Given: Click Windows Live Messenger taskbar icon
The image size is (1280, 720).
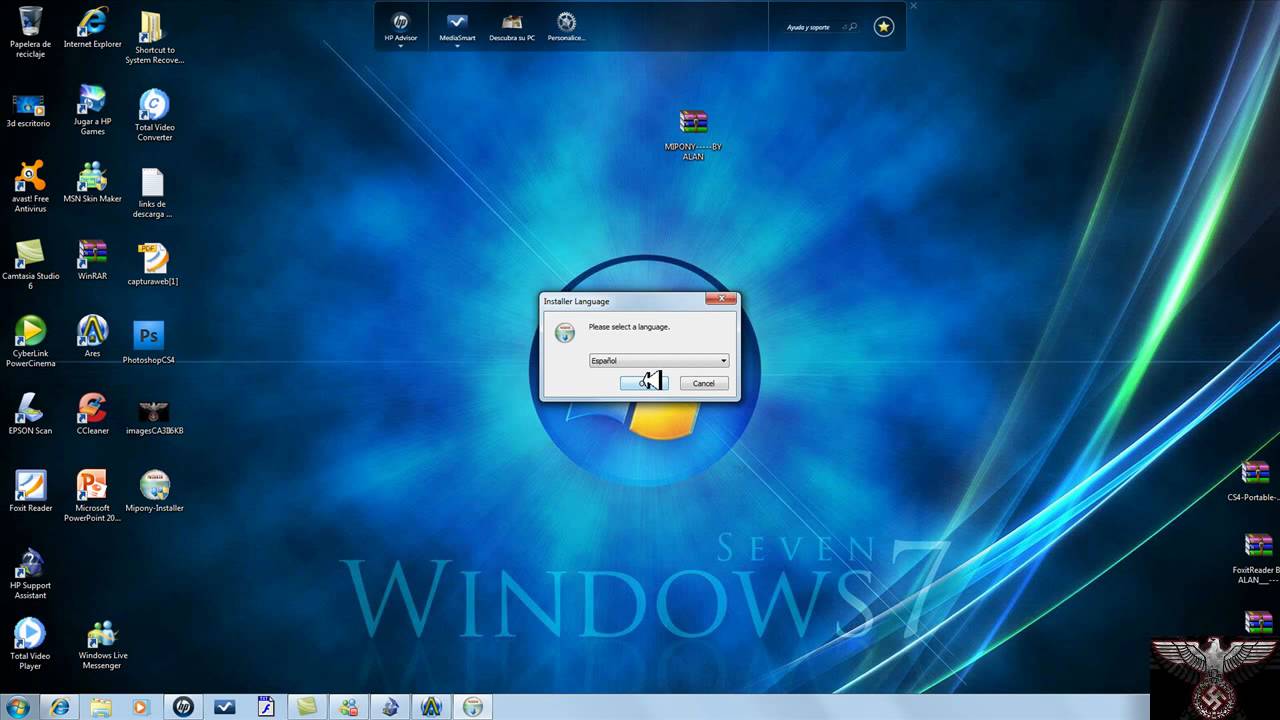Looking at the screenshot, I should point(348,707).
